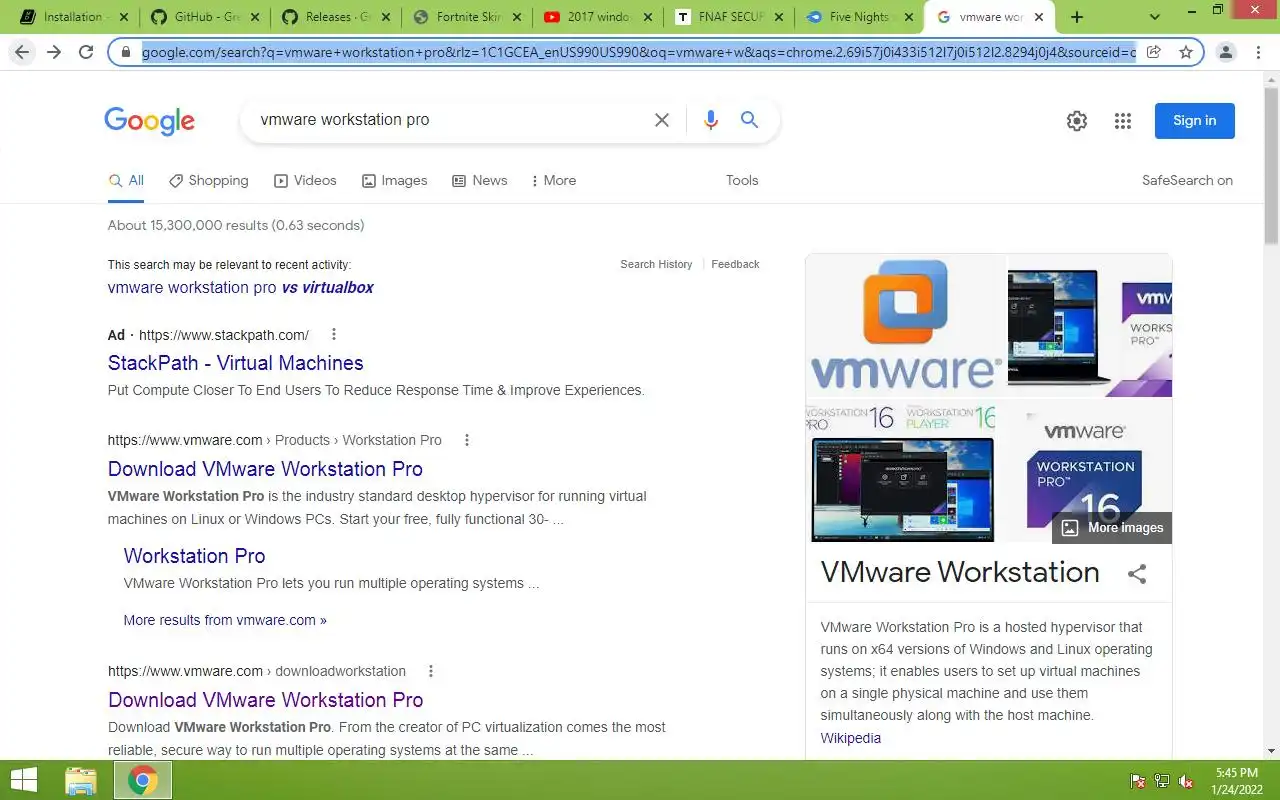Share VMware Workstation knowledge panel icon
Screen dimensions: 1280x800
(x=1137, y=574)
